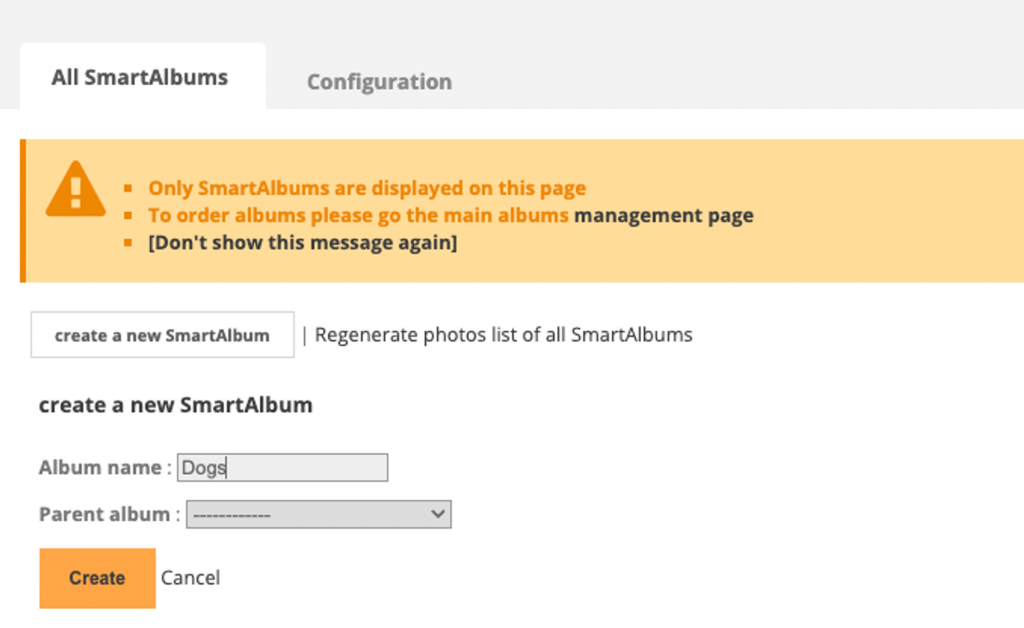The image size is (1024, 628).
Task: Click the Parent album dropdown chevron arrow
Action: (x=437, y=514)
